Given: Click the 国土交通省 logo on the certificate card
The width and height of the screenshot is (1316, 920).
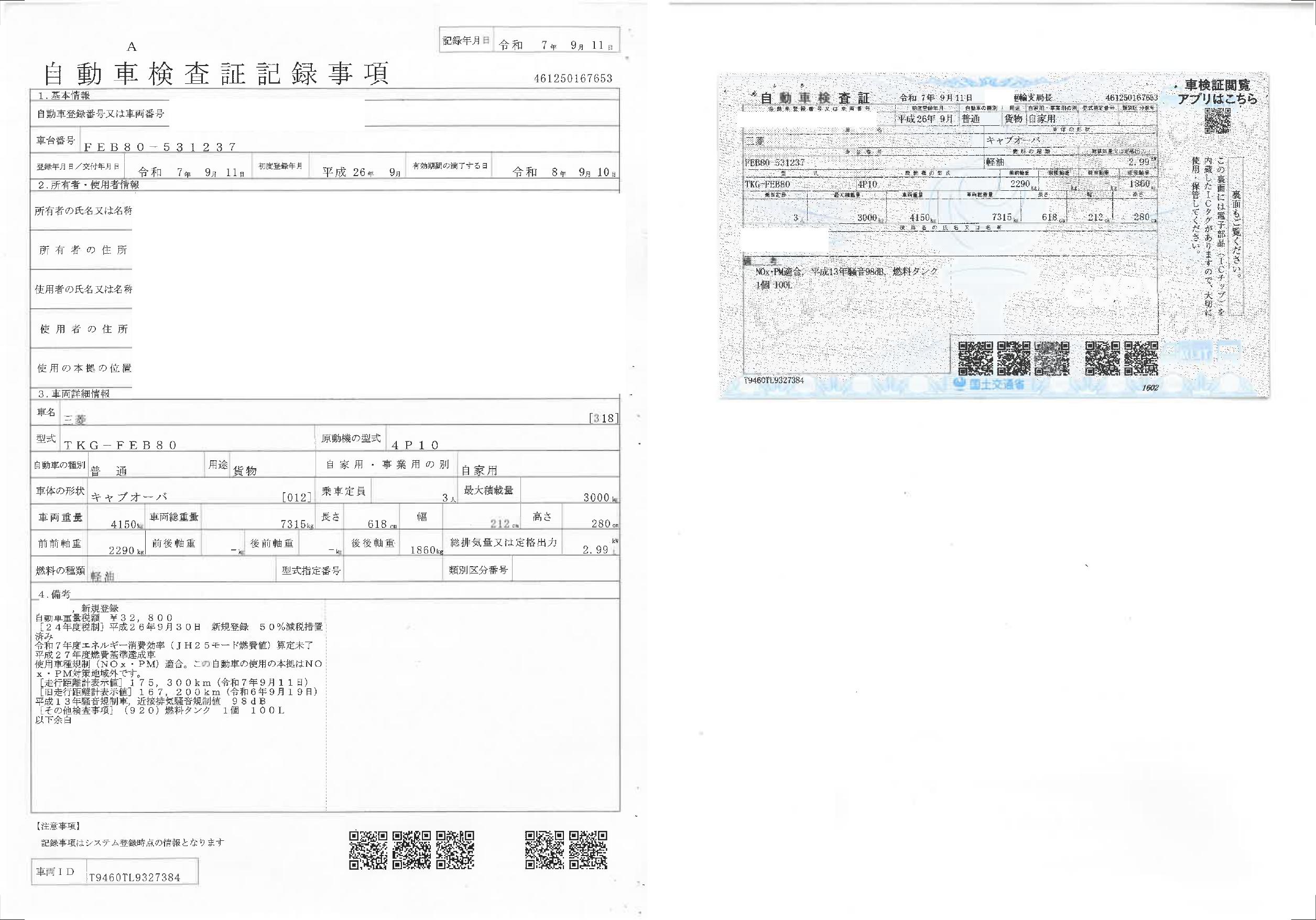Looking at the screenshot, I should (x=988, y=385).
